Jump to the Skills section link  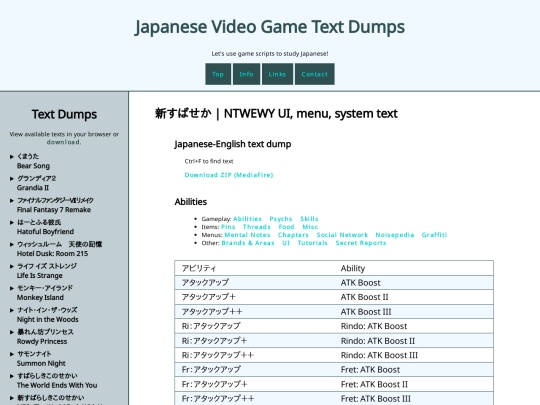click(309, 219)
